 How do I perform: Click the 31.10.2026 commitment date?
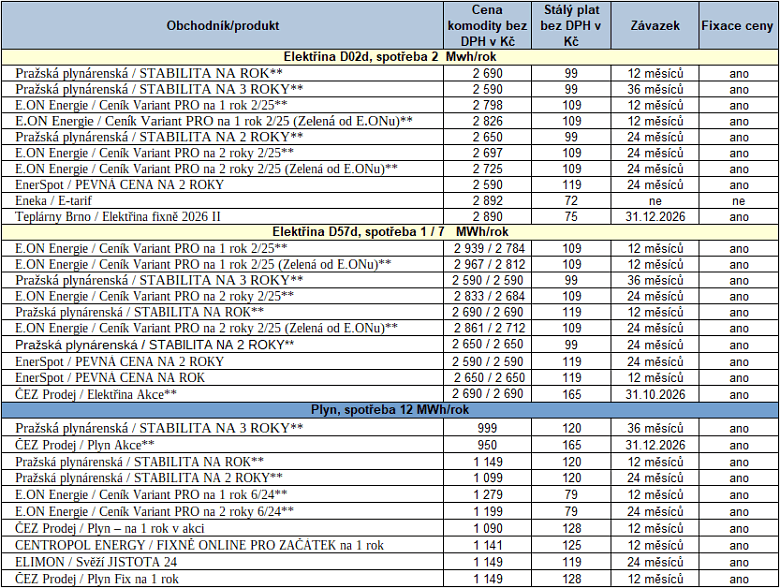655,394
